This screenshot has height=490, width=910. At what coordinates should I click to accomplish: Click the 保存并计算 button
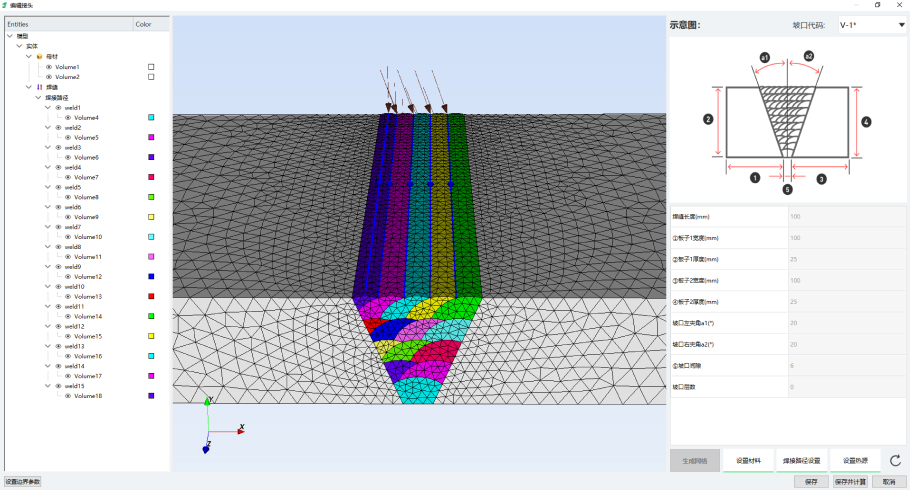(850, 482)
